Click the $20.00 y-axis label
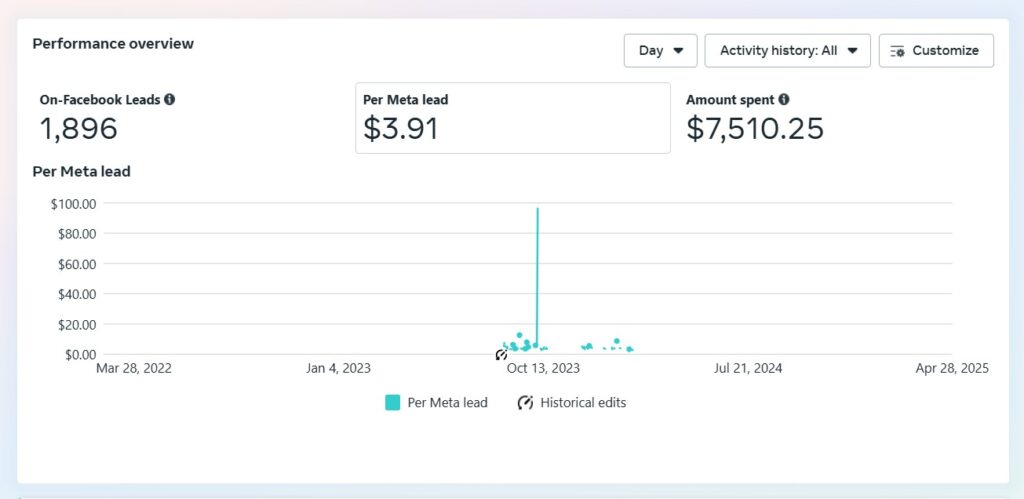Viewport: 1024px width, 499px height. click(76, 324)
